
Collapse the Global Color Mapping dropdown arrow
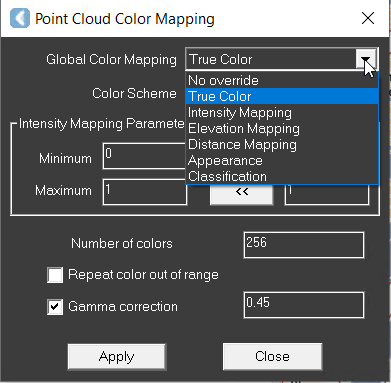[366, 59]
